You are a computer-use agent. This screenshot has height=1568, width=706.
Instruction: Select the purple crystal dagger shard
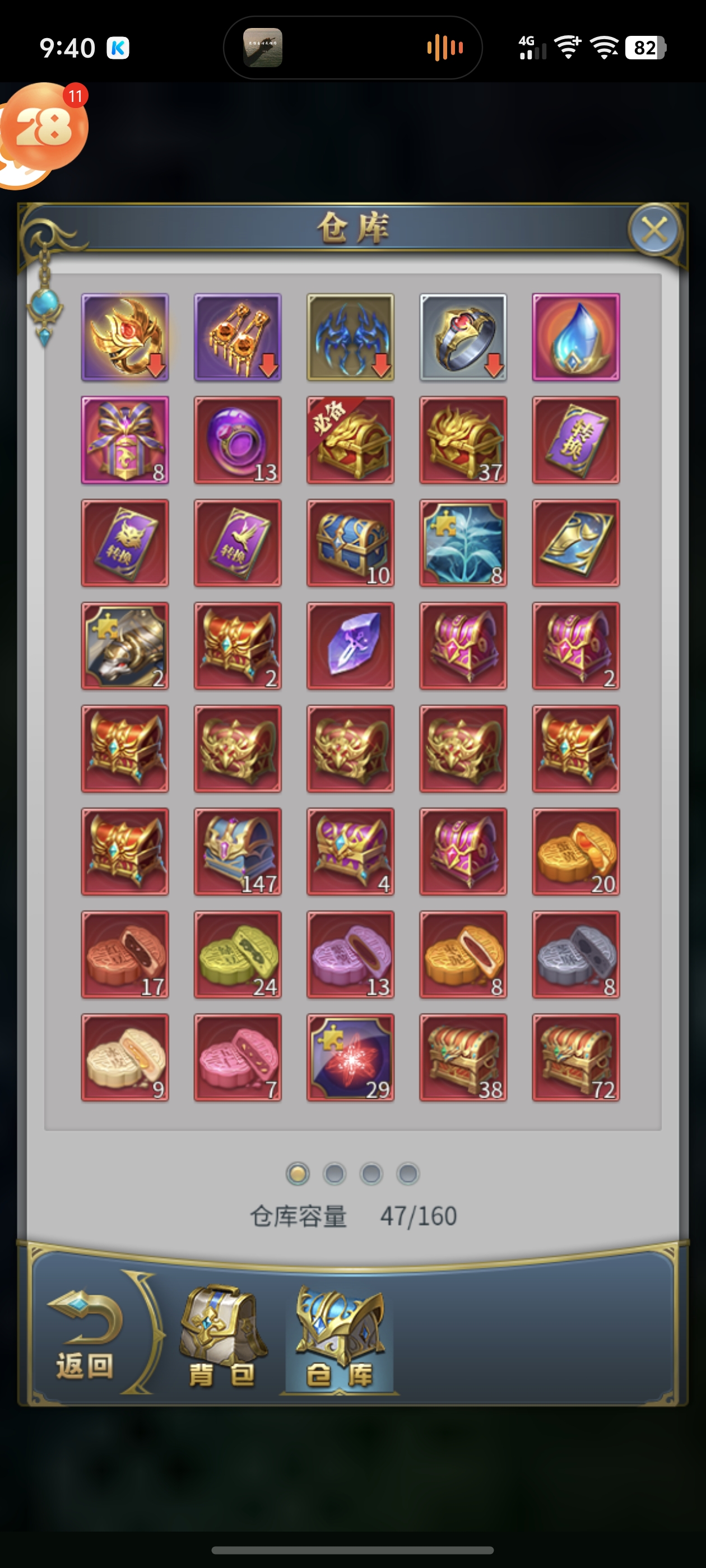pyautogui.click(x=350, y=646)
